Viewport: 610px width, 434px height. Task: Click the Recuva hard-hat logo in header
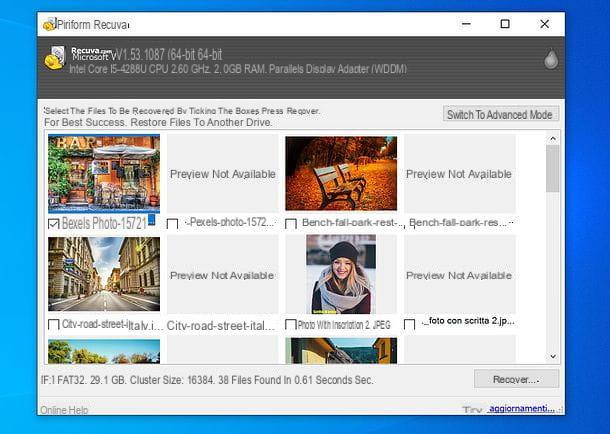pos(54,58)
